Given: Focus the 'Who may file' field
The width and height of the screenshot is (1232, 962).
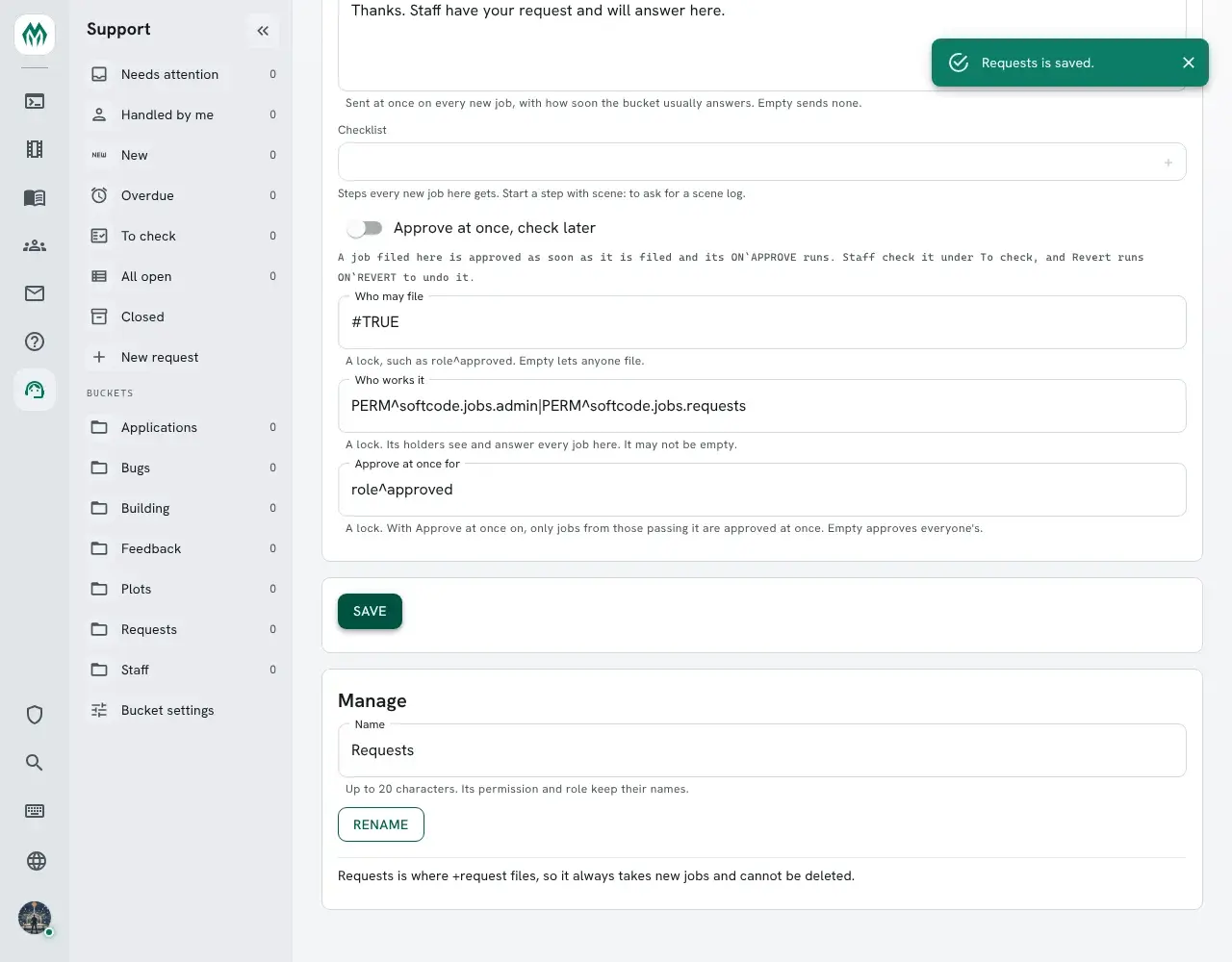Looking at the screenshot, I should click(762, 322).
